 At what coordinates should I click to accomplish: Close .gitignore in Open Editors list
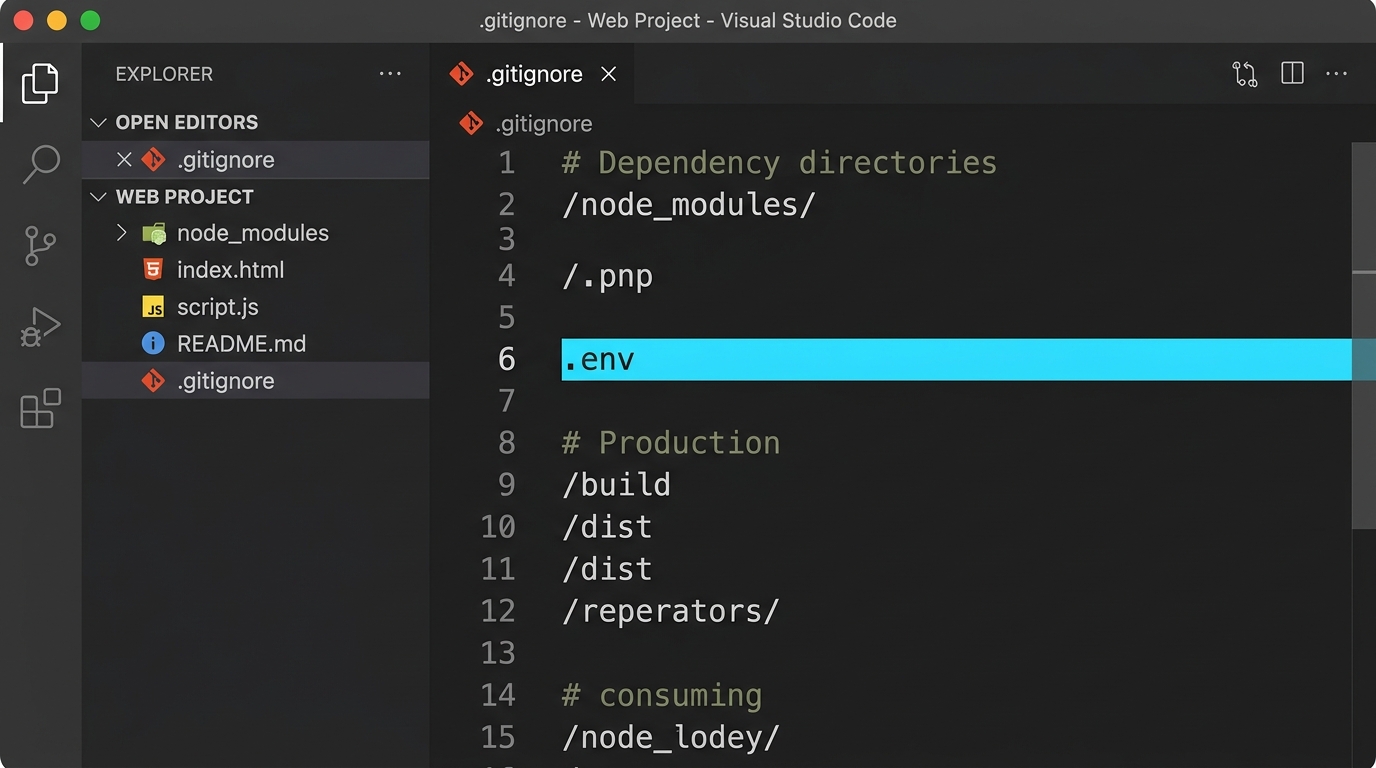[124, 160]
